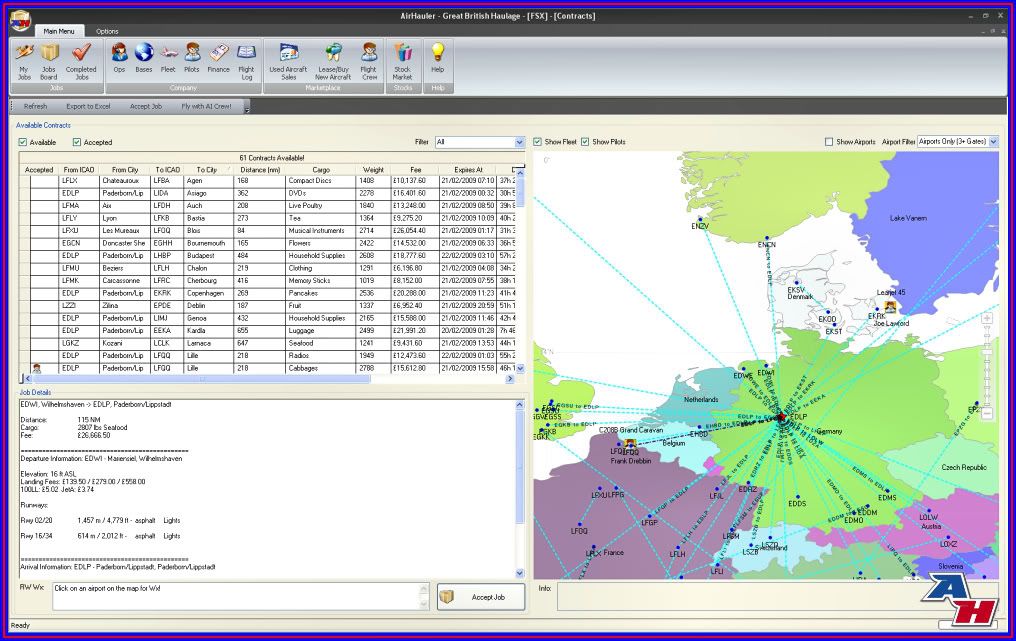Click the EKSV airport dot on map
Image resolution: width=1016 pixels, height=641 pixels.
coord(796,283)
